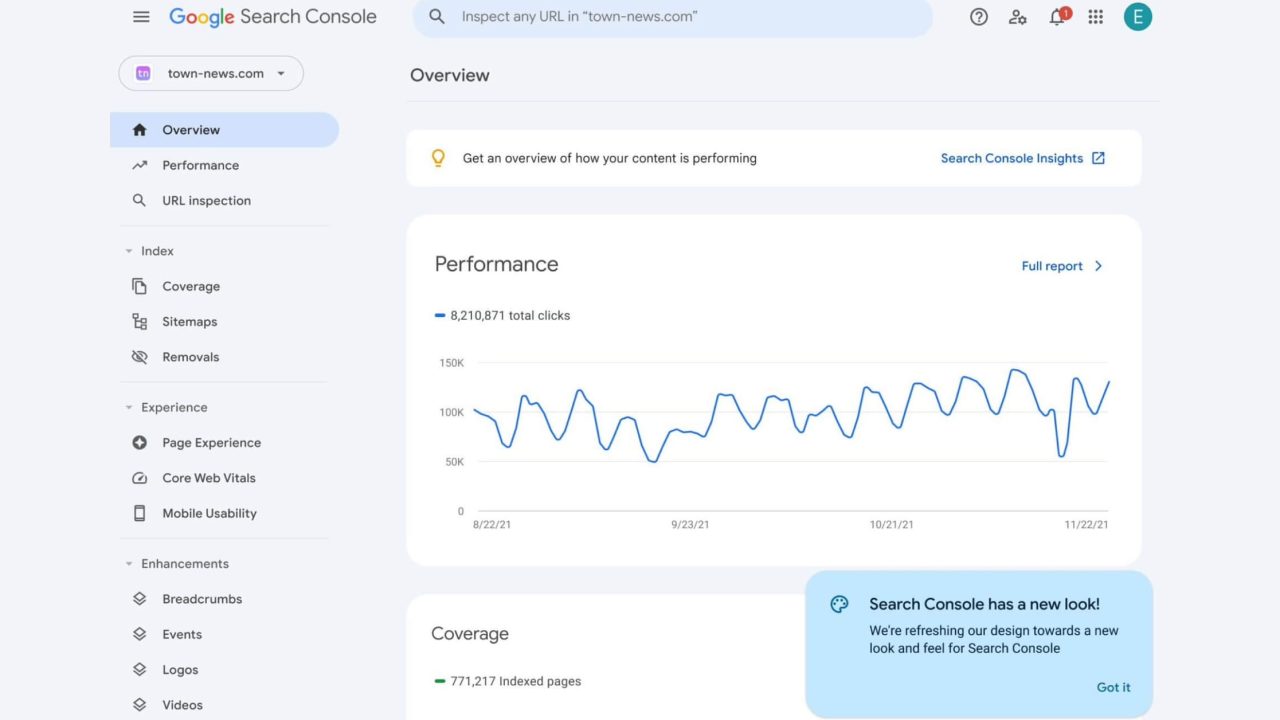Viewport: 1280px width, 720px height.
Task: Click the Overview page heading
Action: [x=450, y=75]
